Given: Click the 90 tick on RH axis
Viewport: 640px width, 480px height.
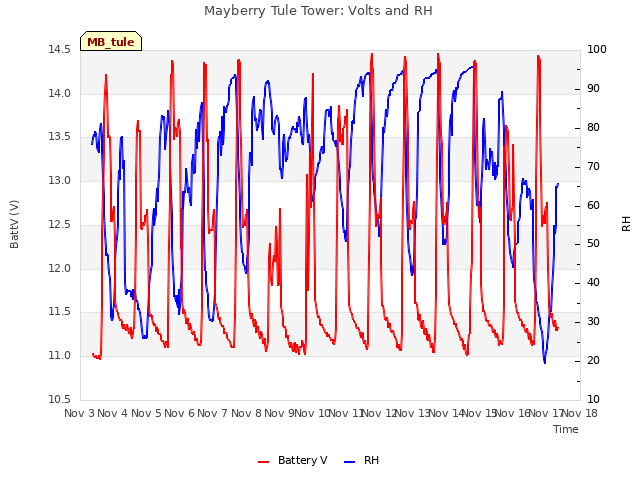Looking at the screenshot, I should pos(593,89).
